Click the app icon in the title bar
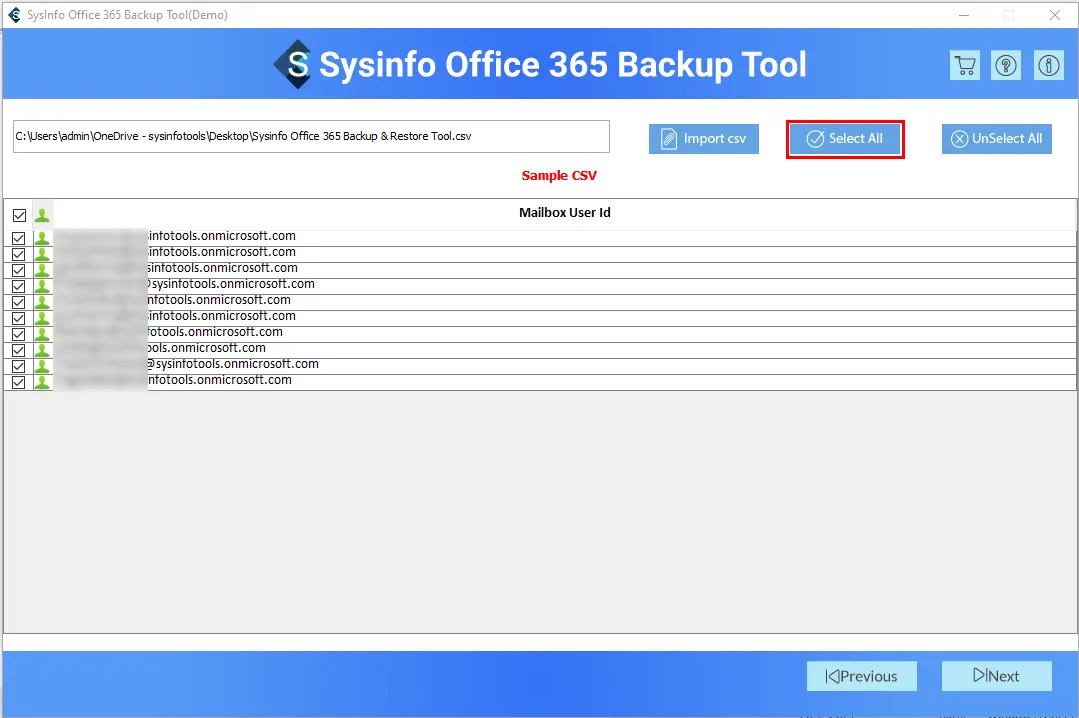This screenshot has height=718, width=1079. [14, 14]
